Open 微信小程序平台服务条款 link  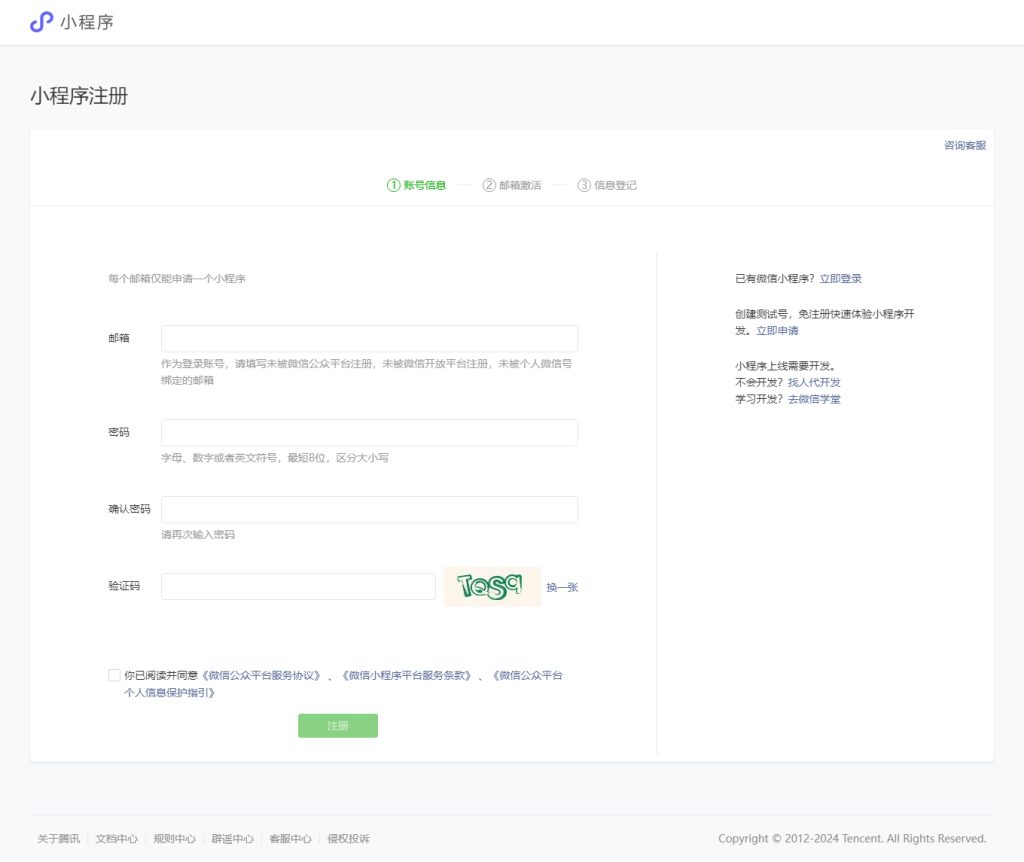coord(406,675)
